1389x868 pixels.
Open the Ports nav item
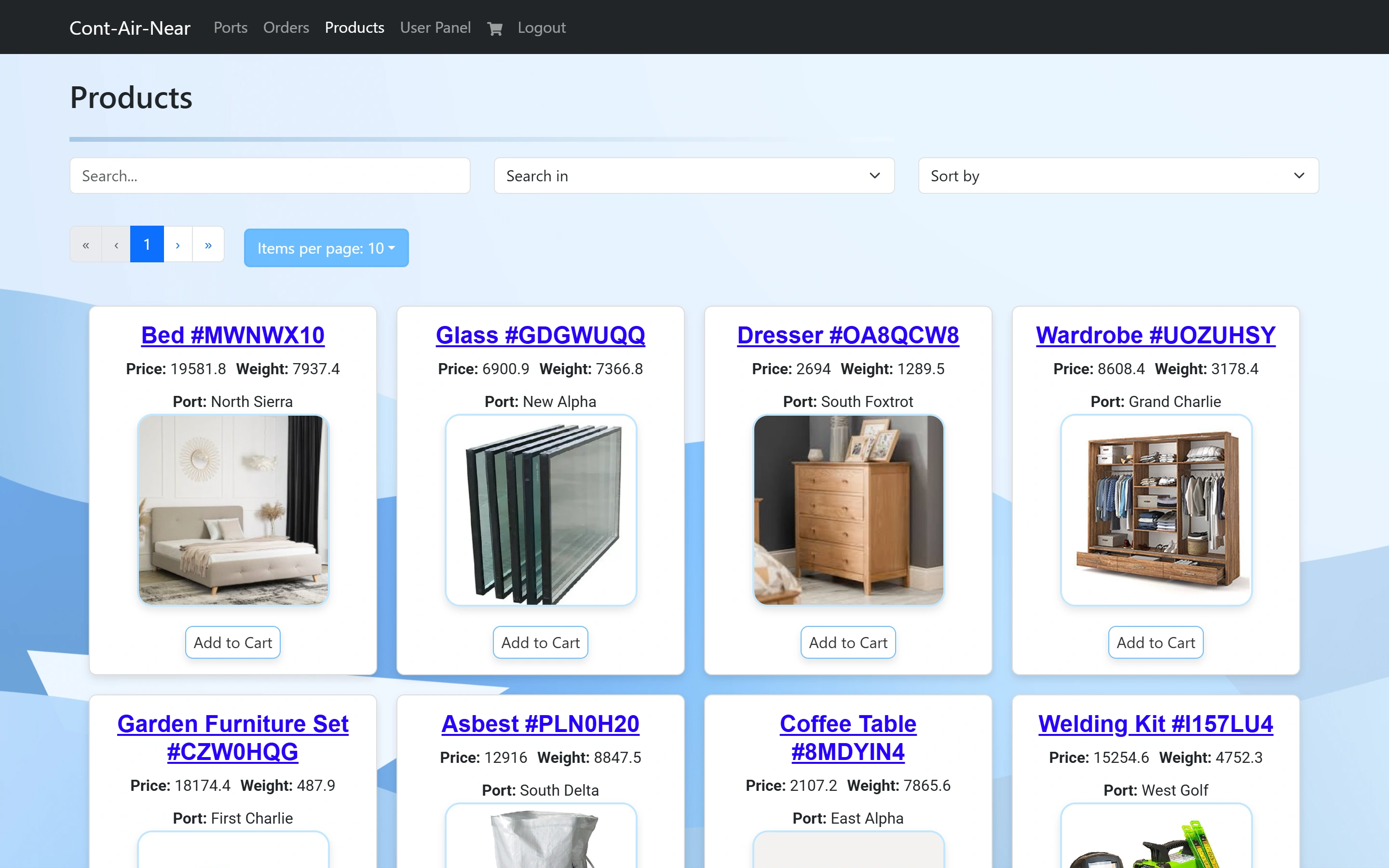(x=230, y=27)
